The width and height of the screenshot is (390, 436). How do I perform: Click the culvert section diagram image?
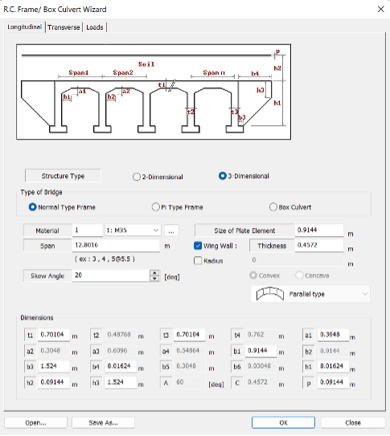tap(153, 92)
